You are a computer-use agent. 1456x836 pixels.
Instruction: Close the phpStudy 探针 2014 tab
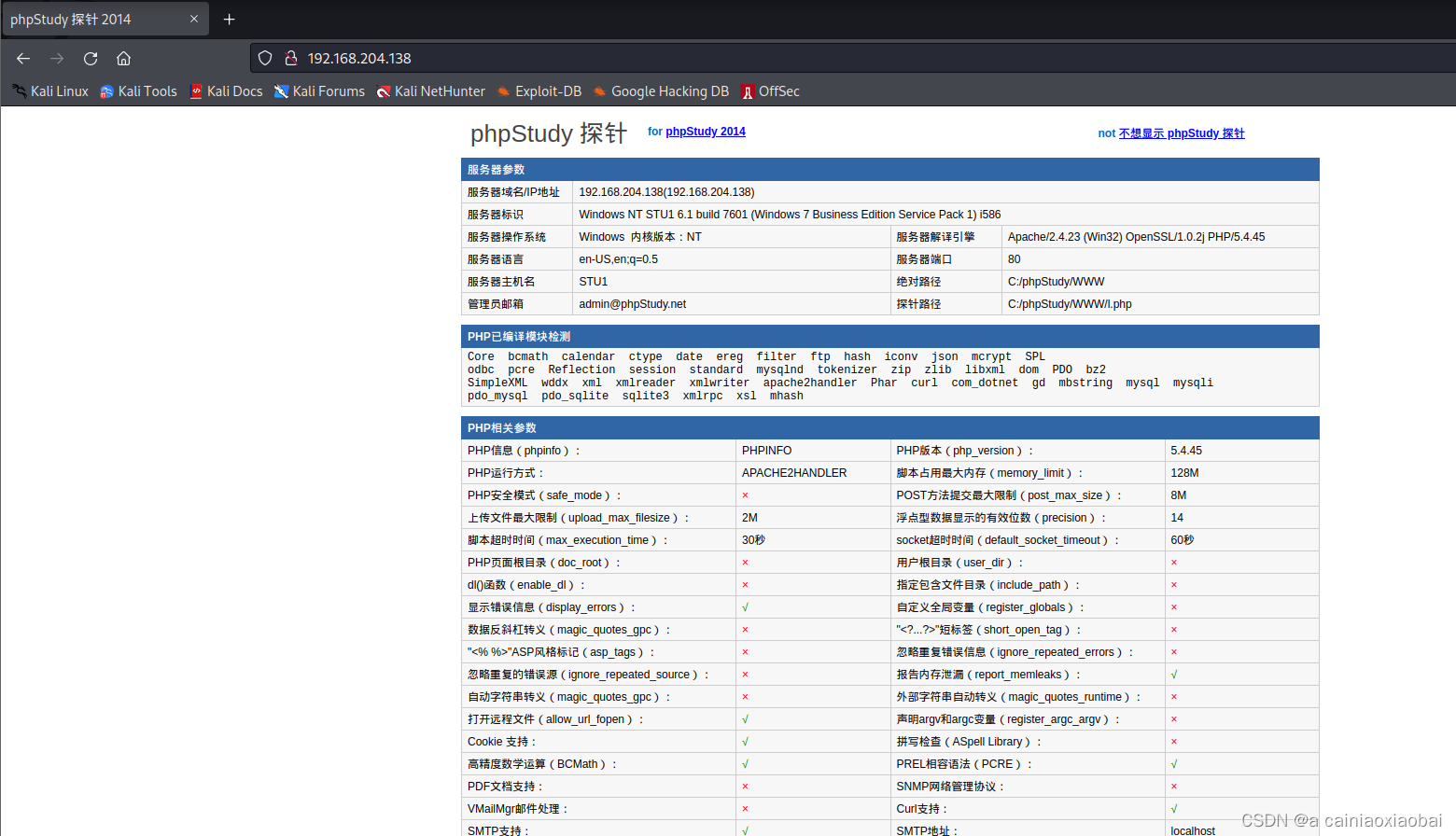coord(194,19)
